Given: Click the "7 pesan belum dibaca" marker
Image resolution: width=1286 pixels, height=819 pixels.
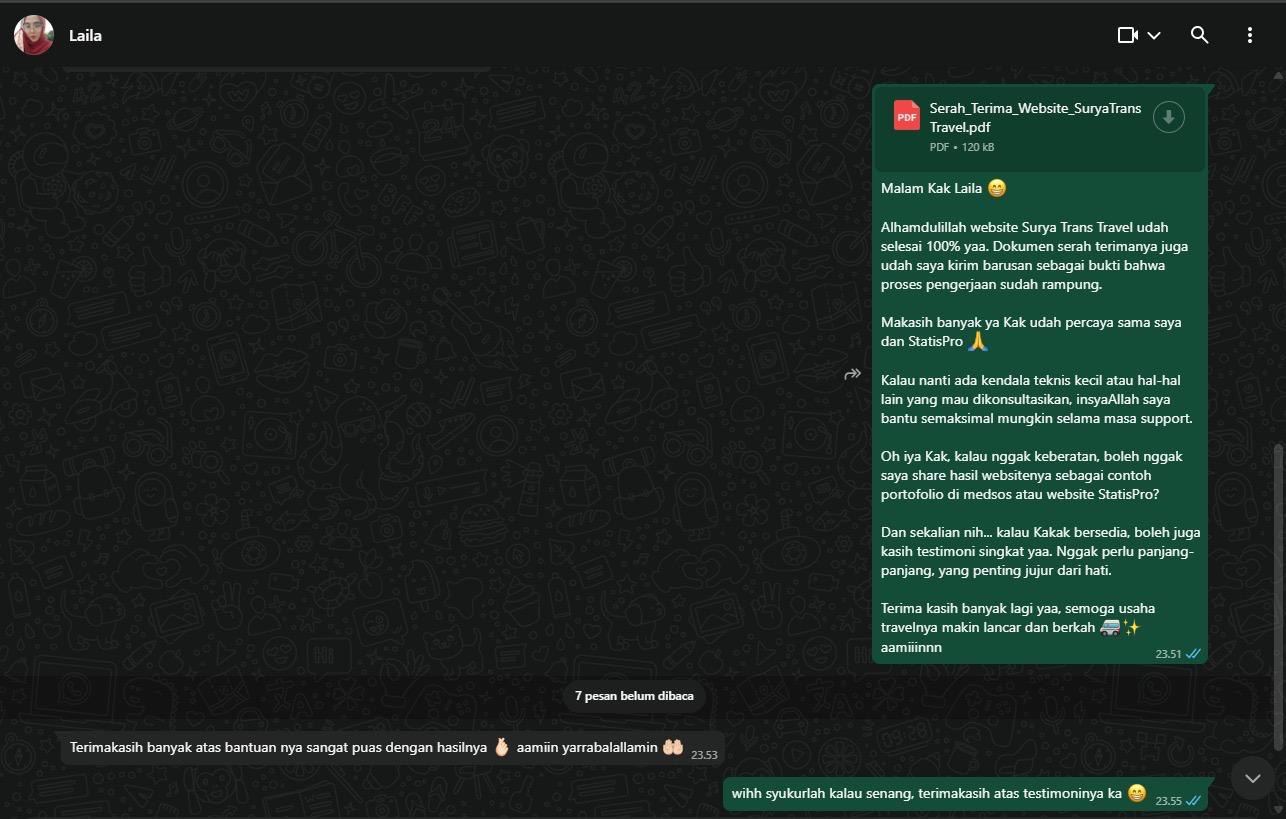Looking at the screenshot, I should (x=634, y=696).
